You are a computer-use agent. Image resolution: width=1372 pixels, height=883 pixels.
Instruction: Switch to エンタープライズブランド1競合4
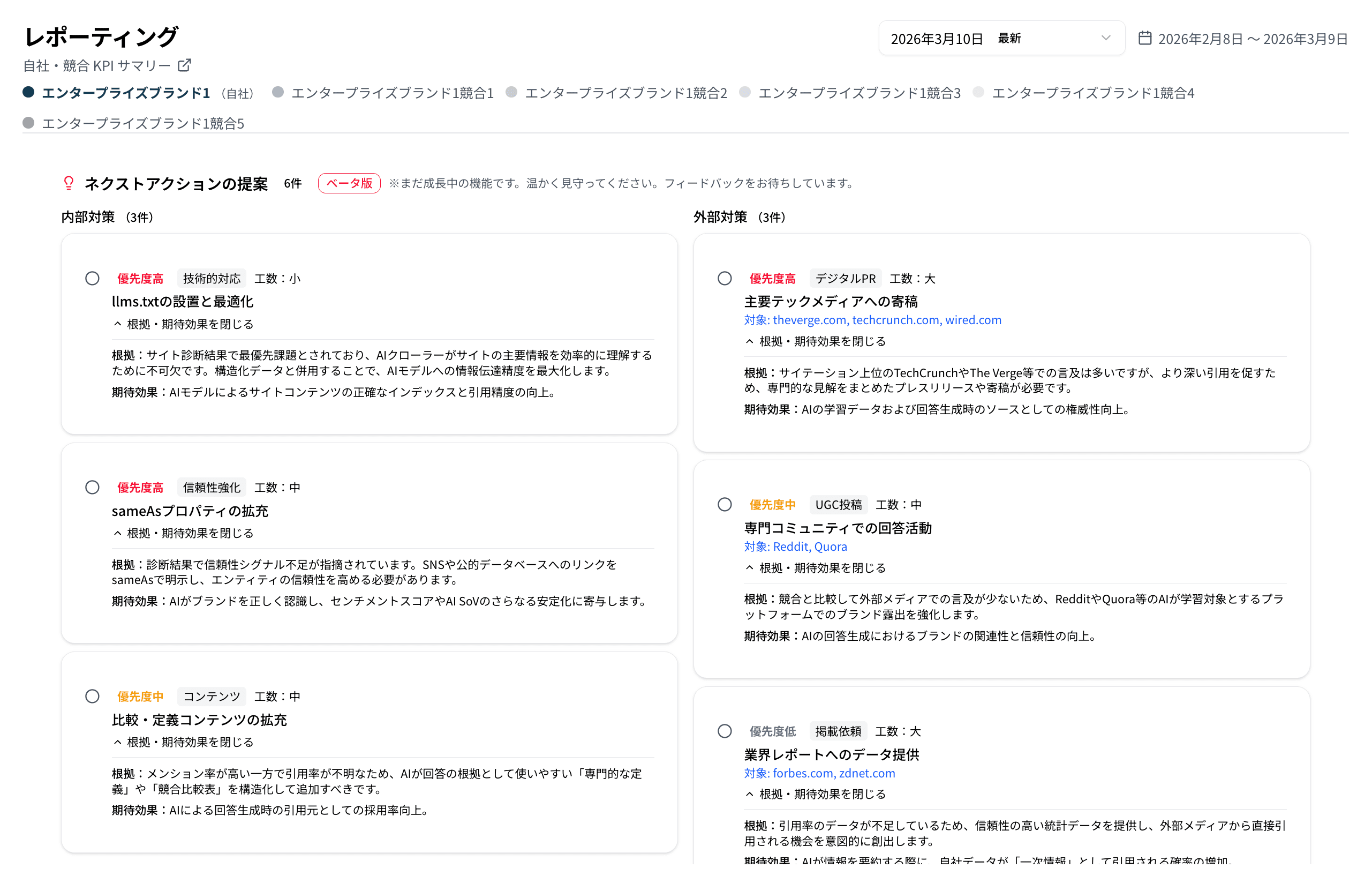[x=978, y=92]
